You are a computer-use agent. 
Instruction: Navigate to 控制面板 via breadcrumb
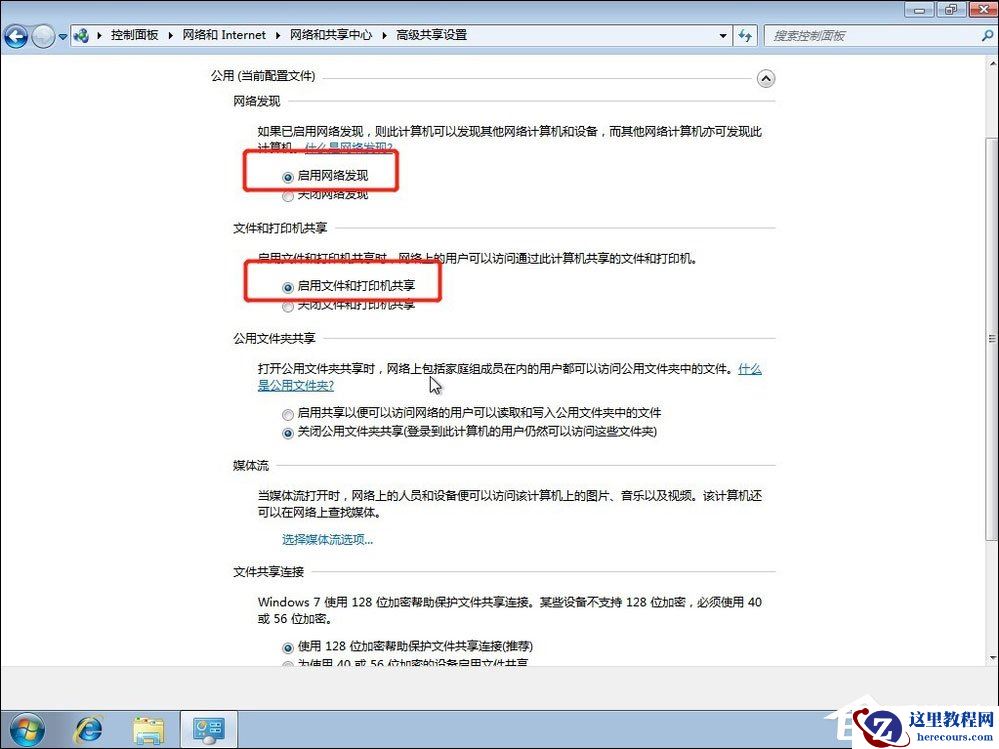coord(135,34)
